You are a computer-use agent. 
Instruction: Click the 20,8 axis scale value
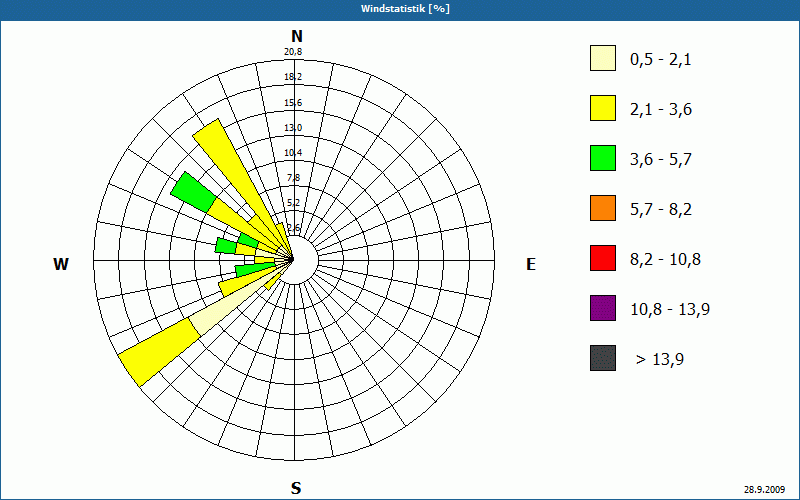tap(293, 52)
